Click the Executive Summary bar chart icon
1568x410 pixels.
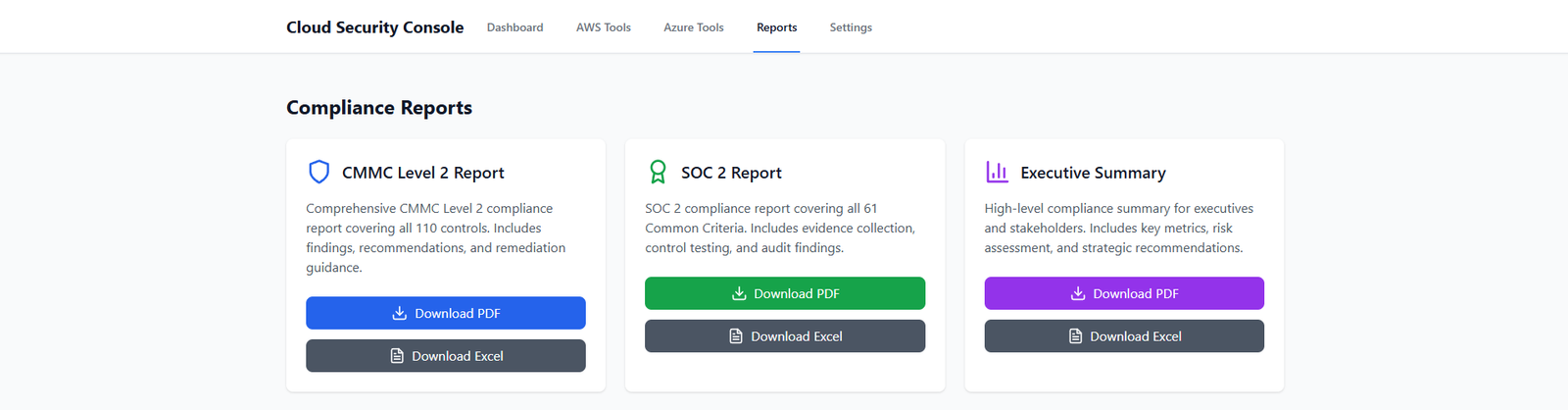997,173
